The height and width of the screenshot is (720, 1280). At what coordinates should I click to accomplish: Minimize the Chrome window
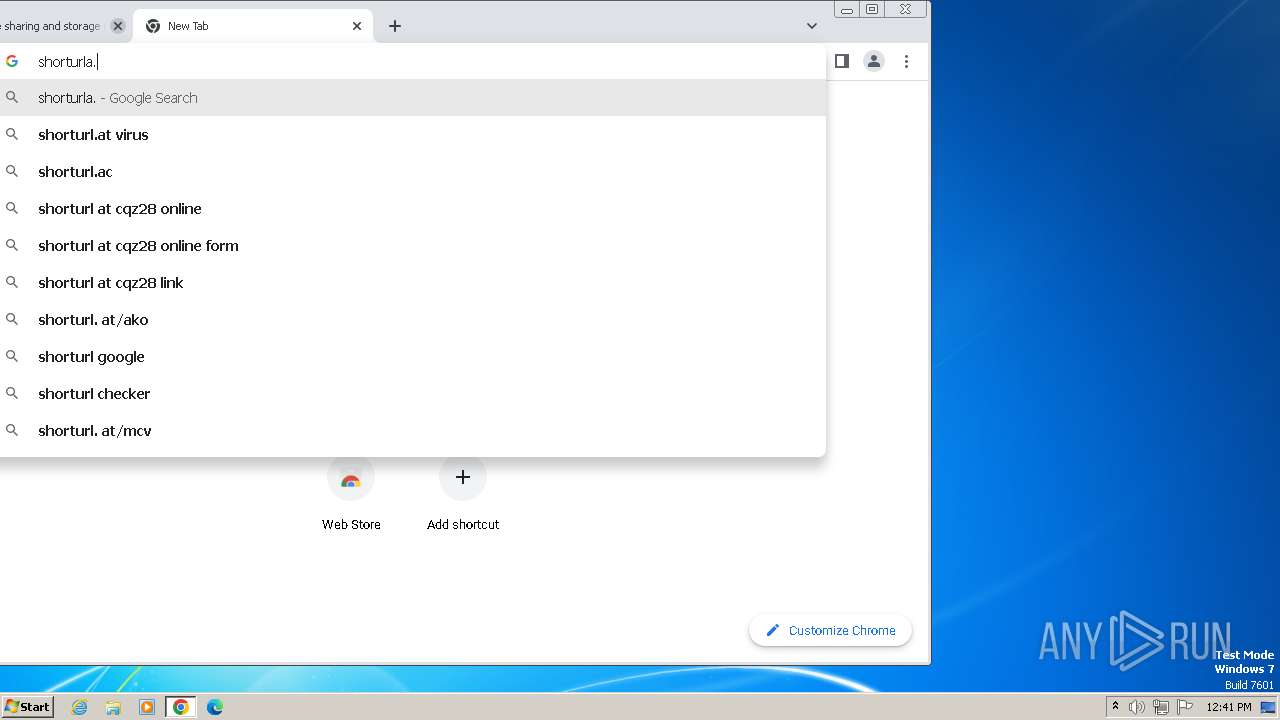847,9
